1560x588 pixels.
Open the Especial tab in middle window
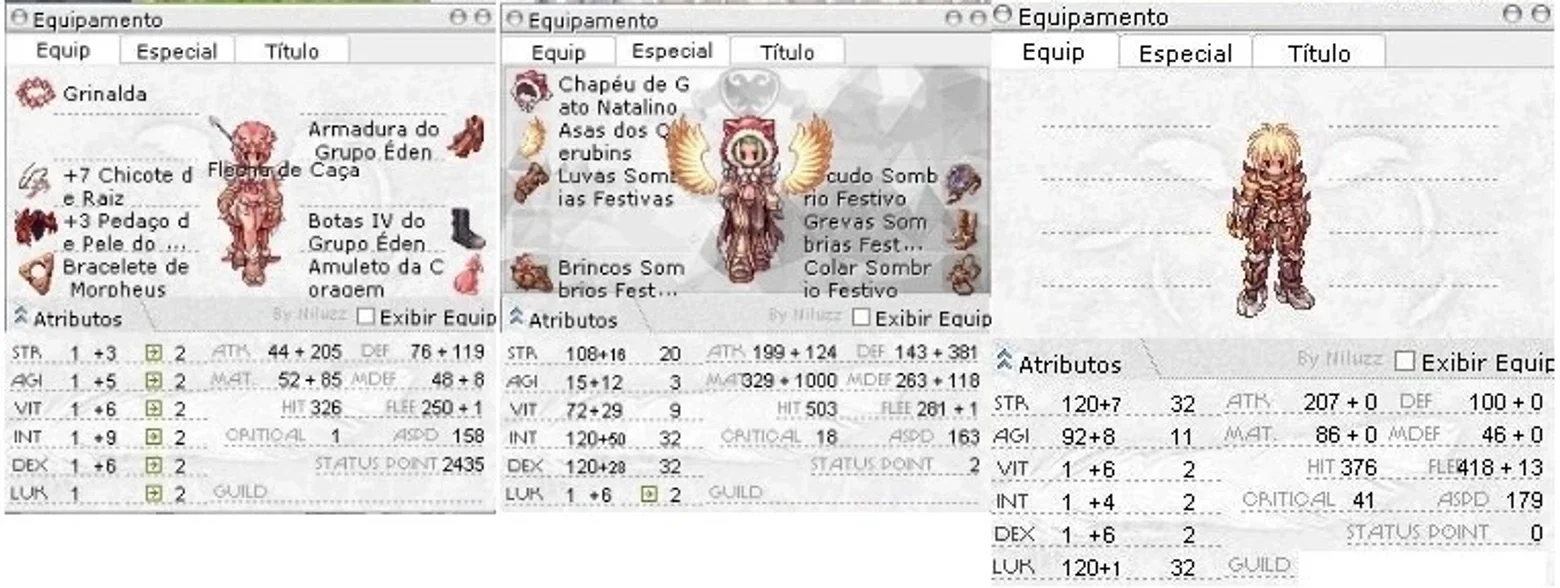[x=672, y=50]
